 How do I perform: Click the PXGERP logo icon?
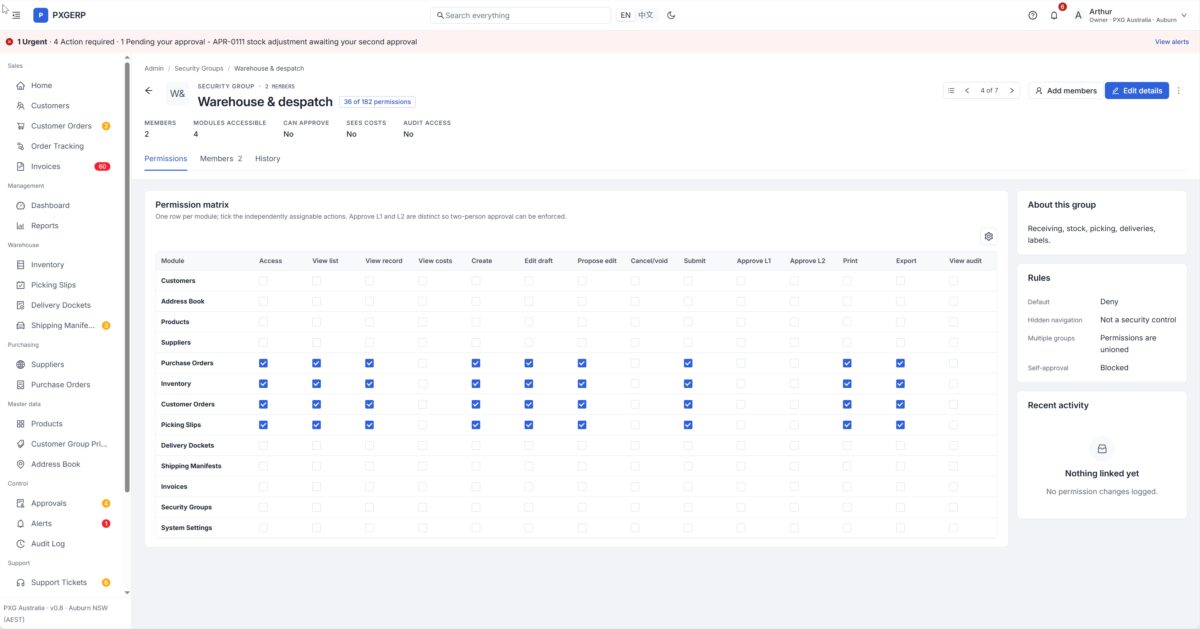pos(40,15)
